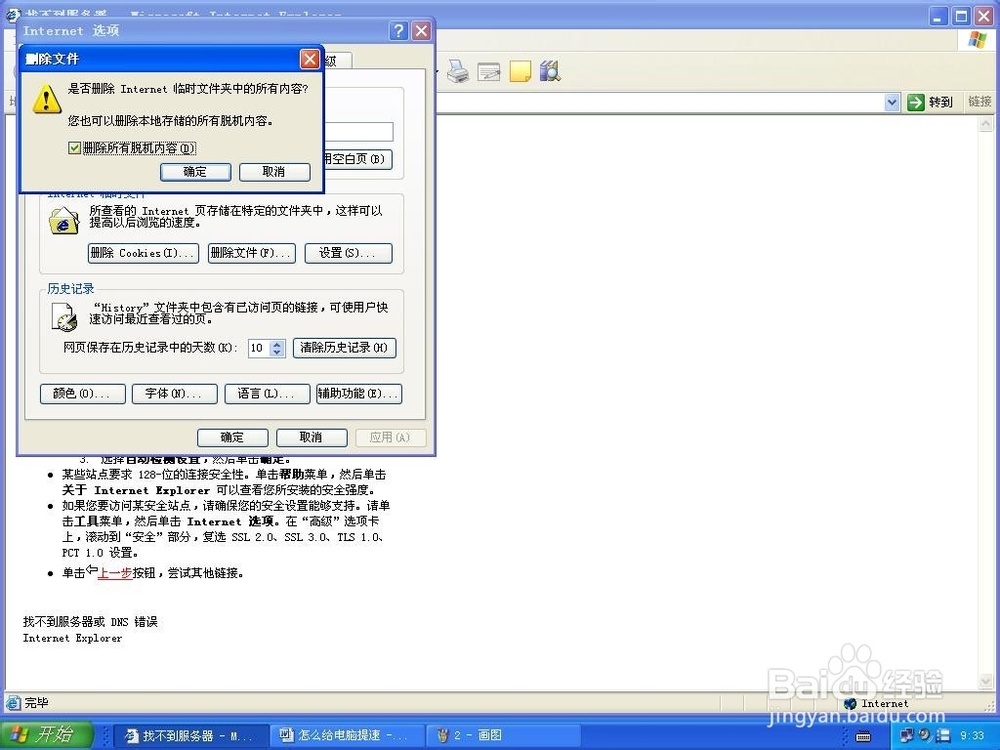Click the keyboard input method icon in taskbar
Viewport: 1000px width, 750px height.
(863, 736)
